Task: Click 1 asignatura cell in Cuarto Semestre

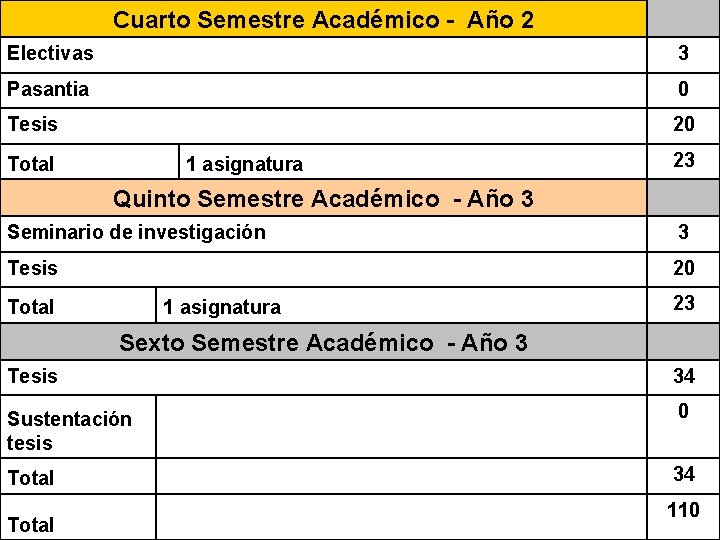Action: pyautogui.click(x=413, y=162)
